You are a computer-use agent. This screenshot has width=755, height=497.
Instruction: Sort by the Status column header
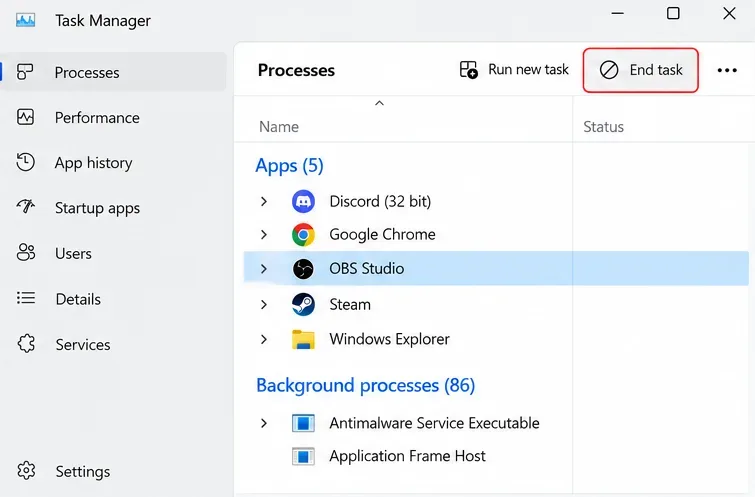coord(603,127)
